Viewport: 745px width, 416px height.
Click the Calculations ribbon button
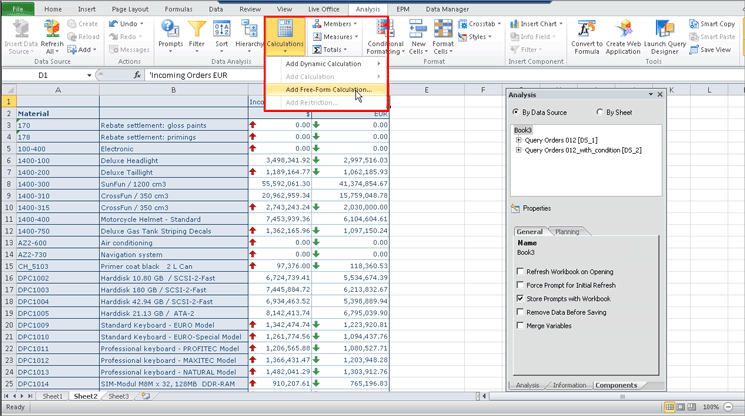click(x=285, y=37)
